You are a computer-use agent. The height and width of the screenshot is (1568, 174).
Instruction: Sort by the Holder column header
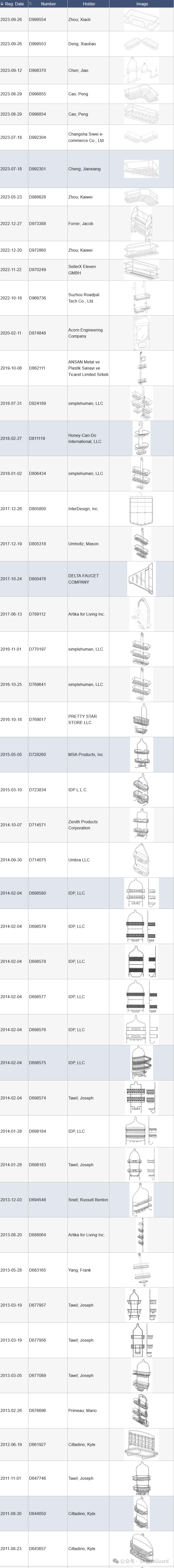click(89, 4)
